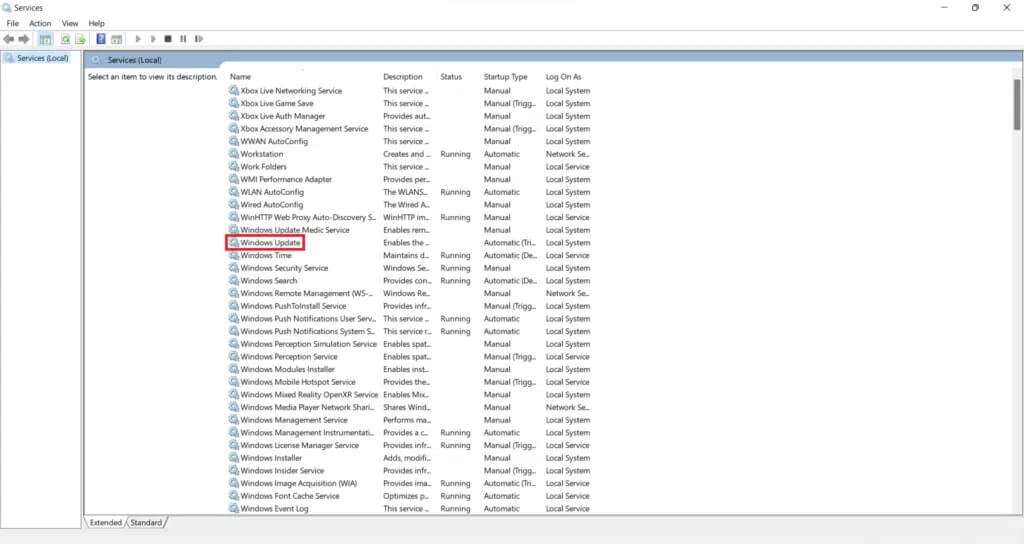This screenshot has height=544, width=1024.
Task: Click the Stop Service square icon
Action: click(x=168, y=39)
